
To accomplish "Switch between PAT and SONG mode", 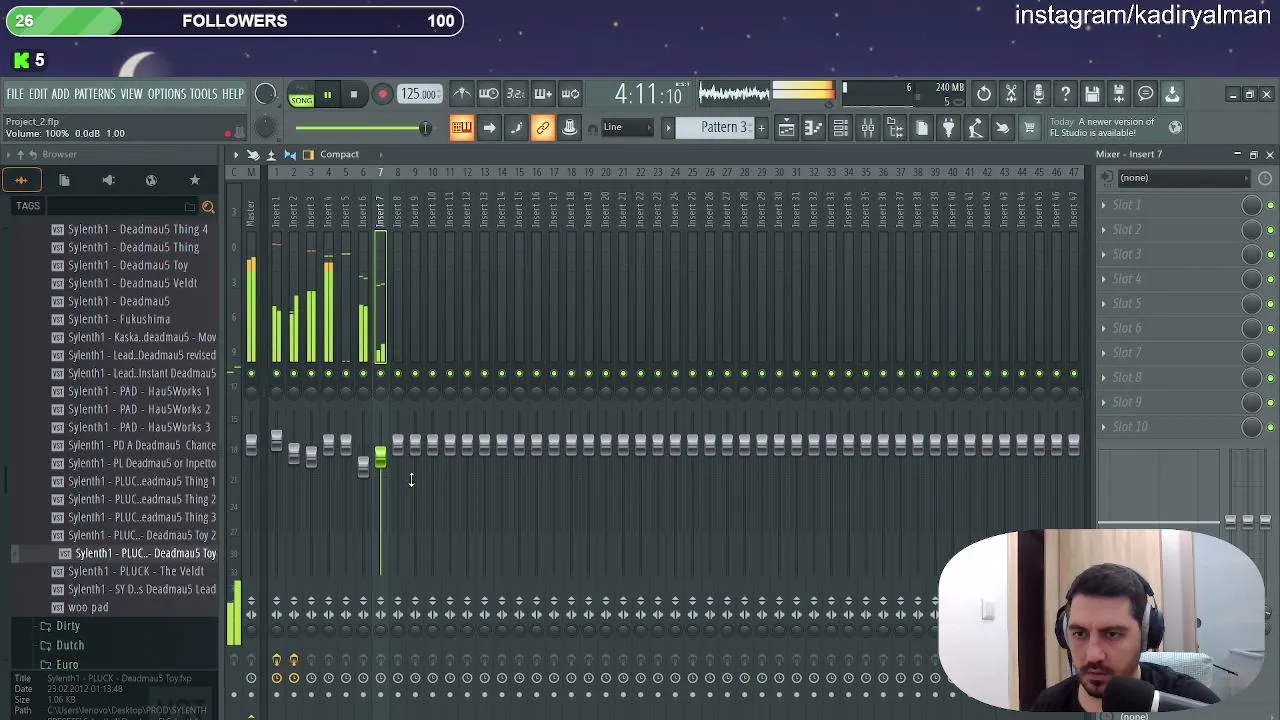I will [300, 95].
